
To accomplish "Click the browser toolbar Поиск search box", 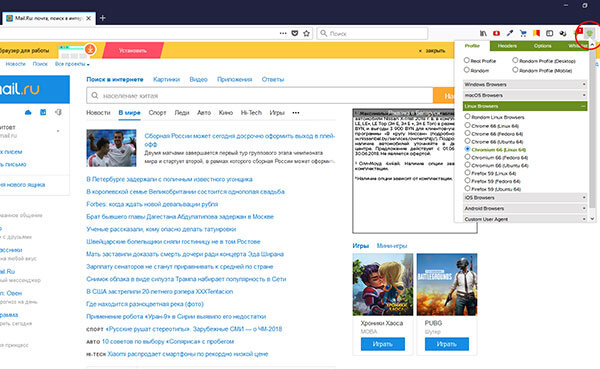I will coord(372,33).
